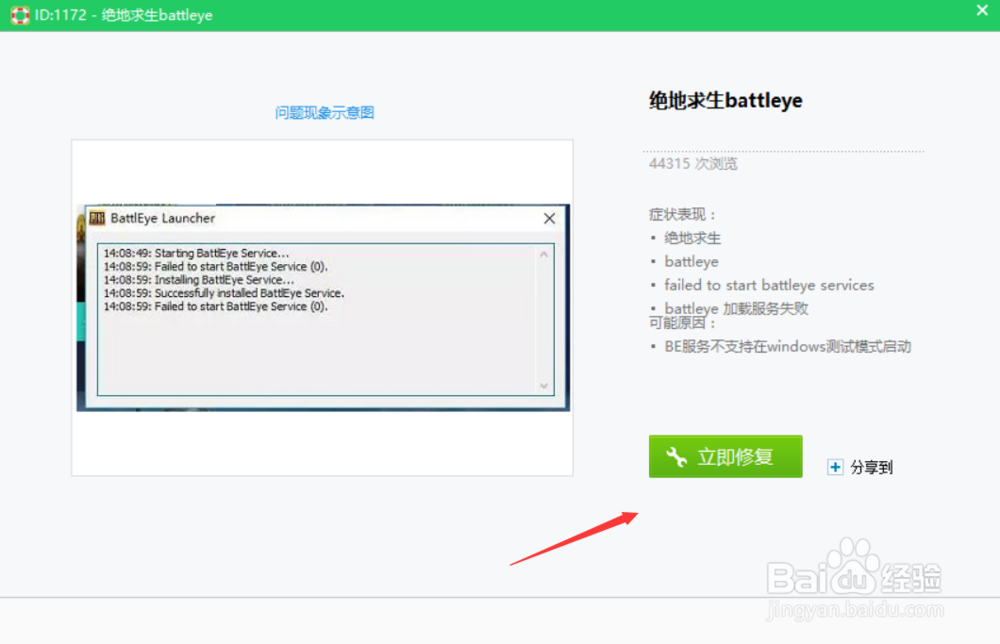Click 'BE服务不支持在windows测试模式启动' text
The height and width of the screenshot is (644, 1000).
point(788,346)
